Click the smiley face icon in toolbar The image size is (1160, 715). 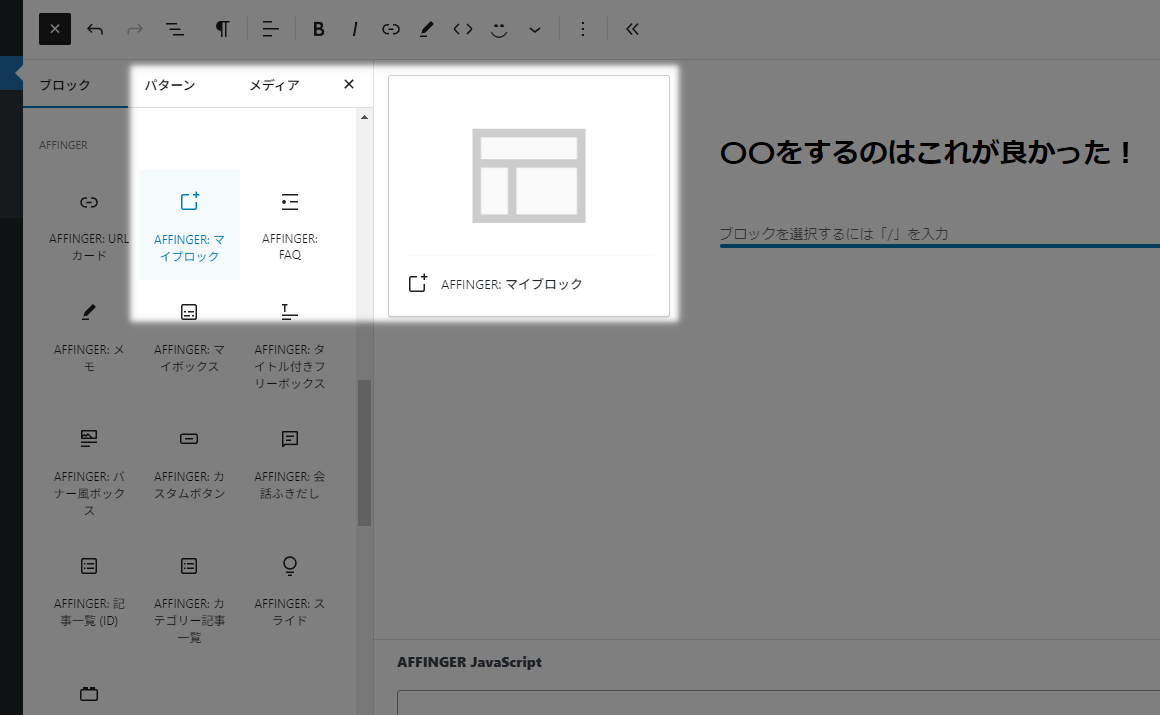tap(499, 30)
